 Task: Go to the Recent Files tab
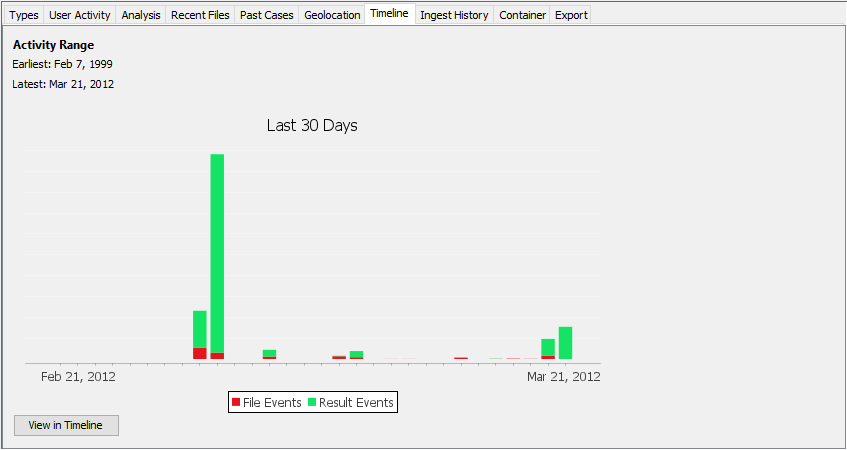[200, 15]
